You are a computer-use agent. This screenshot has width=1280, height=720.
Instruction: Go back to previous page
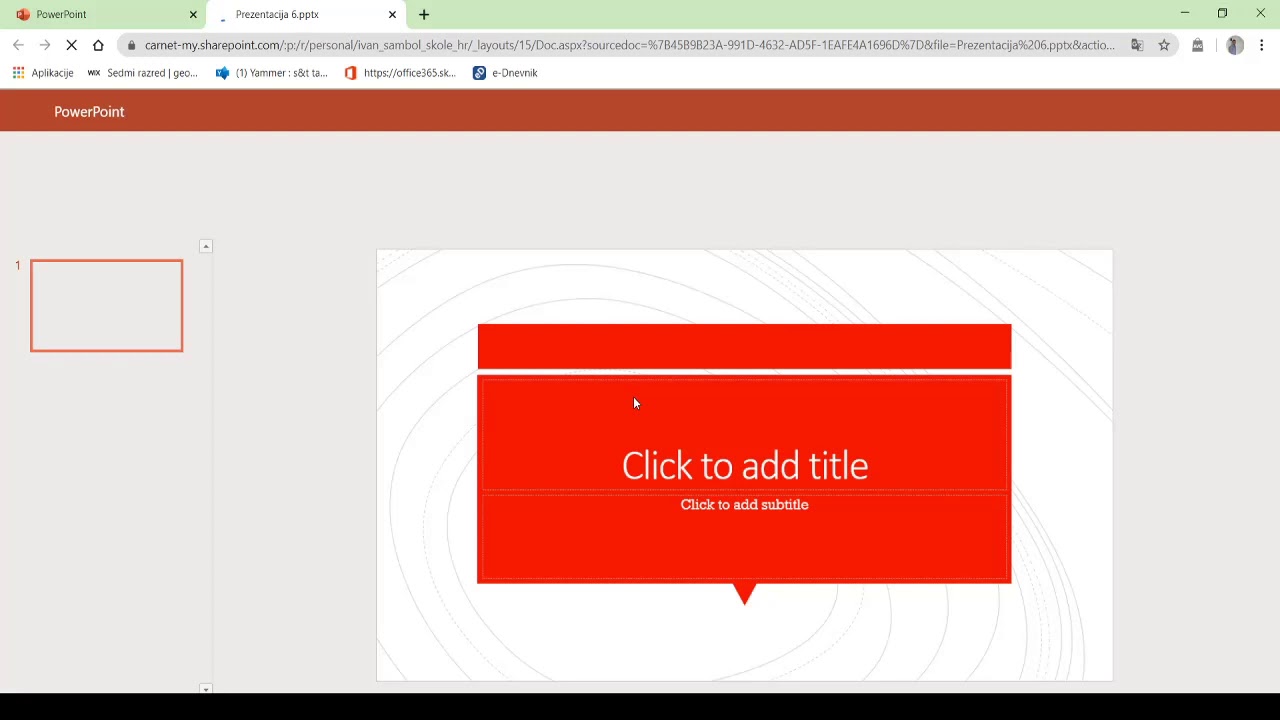pyautogui.click(x=18, y=45)
